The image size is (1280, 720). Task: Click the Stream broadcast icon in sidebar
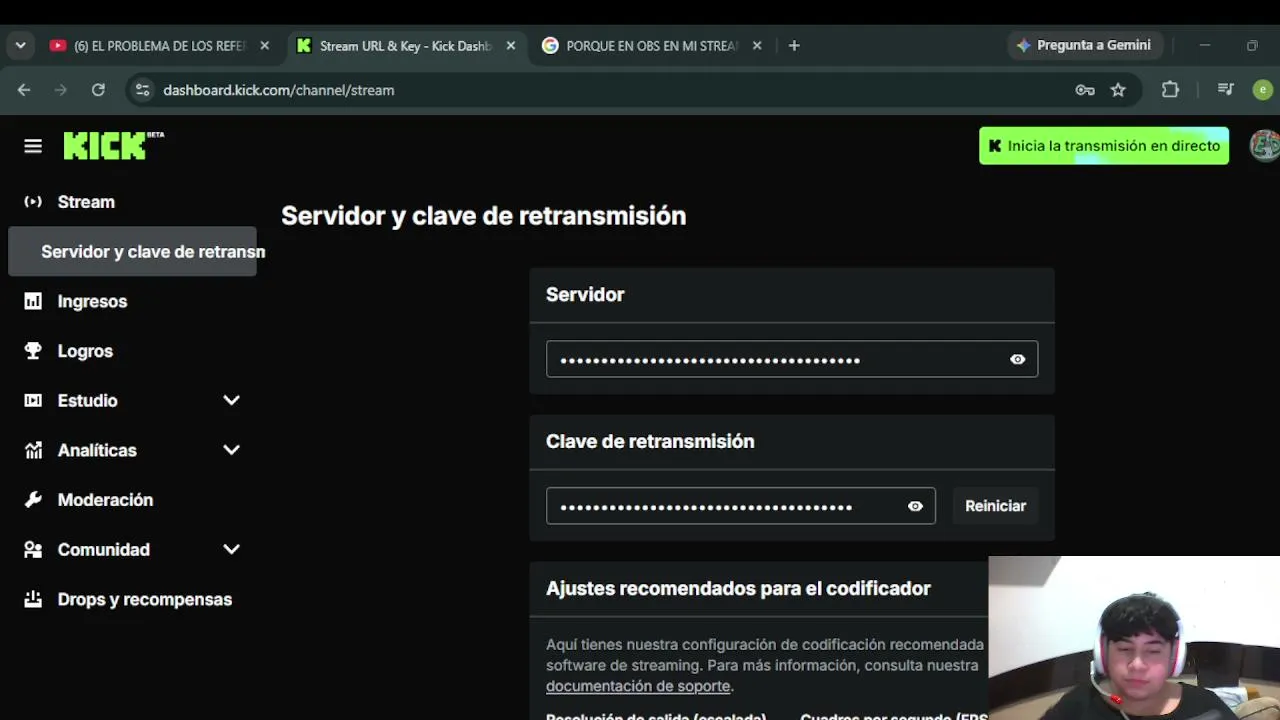(33, 202)
